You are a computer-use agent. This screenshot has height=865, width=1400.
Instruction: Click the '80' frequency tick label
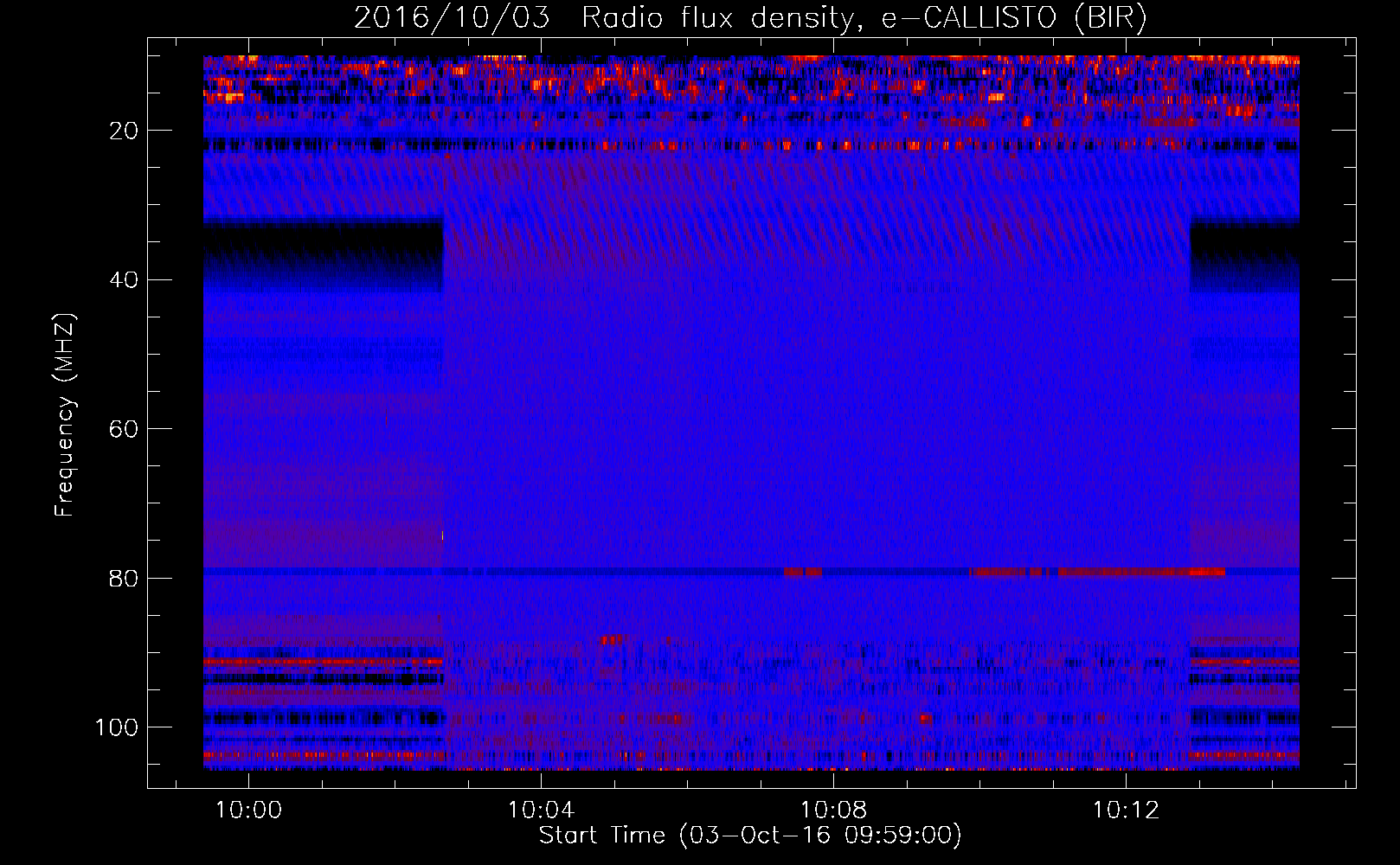pos(125,579)
